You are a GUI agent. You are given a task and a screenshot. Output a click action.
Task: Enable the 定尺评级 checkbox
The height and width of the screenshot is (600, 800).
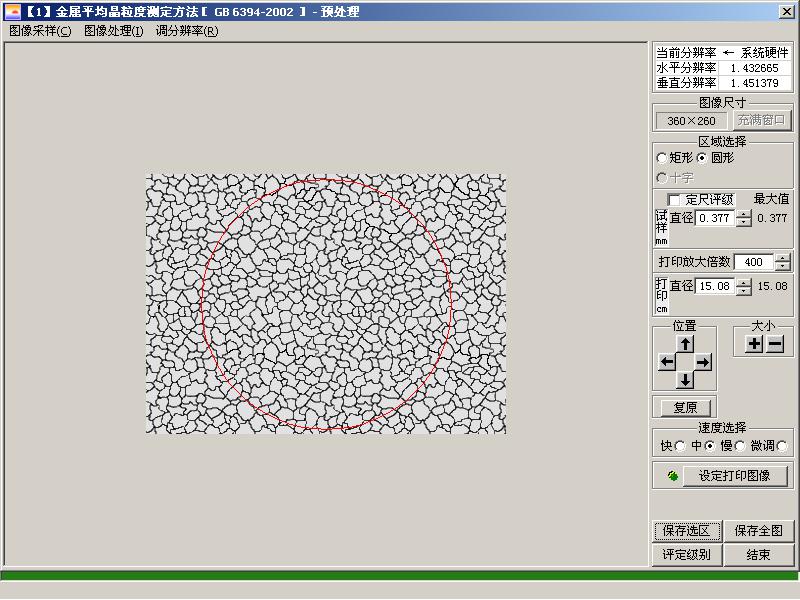coord(674,200)
